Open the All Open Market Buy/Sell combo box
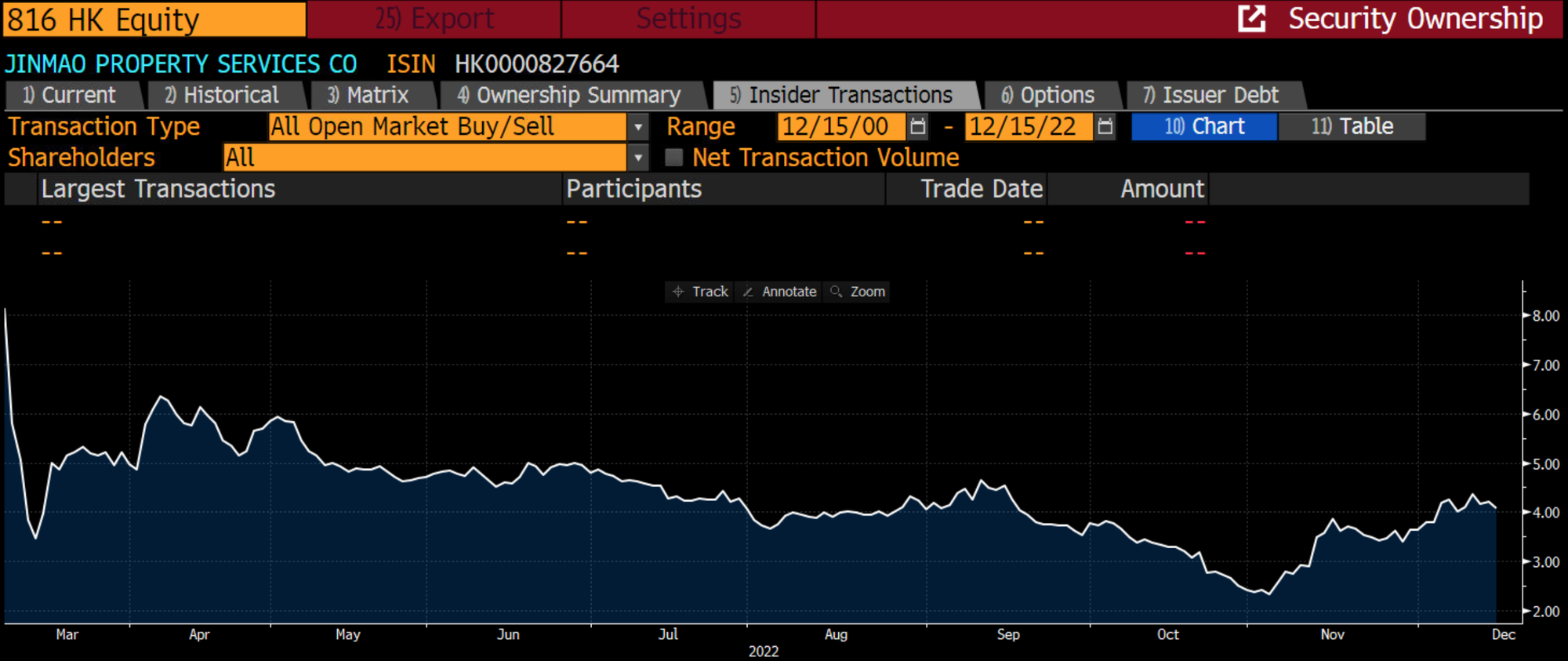 [x=447, y=126]
